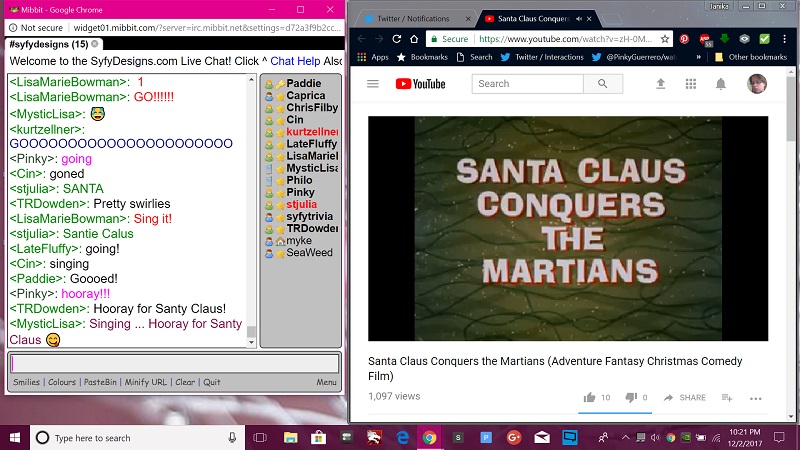Dislike the video with thumbs down

click(x=631, y=397)
